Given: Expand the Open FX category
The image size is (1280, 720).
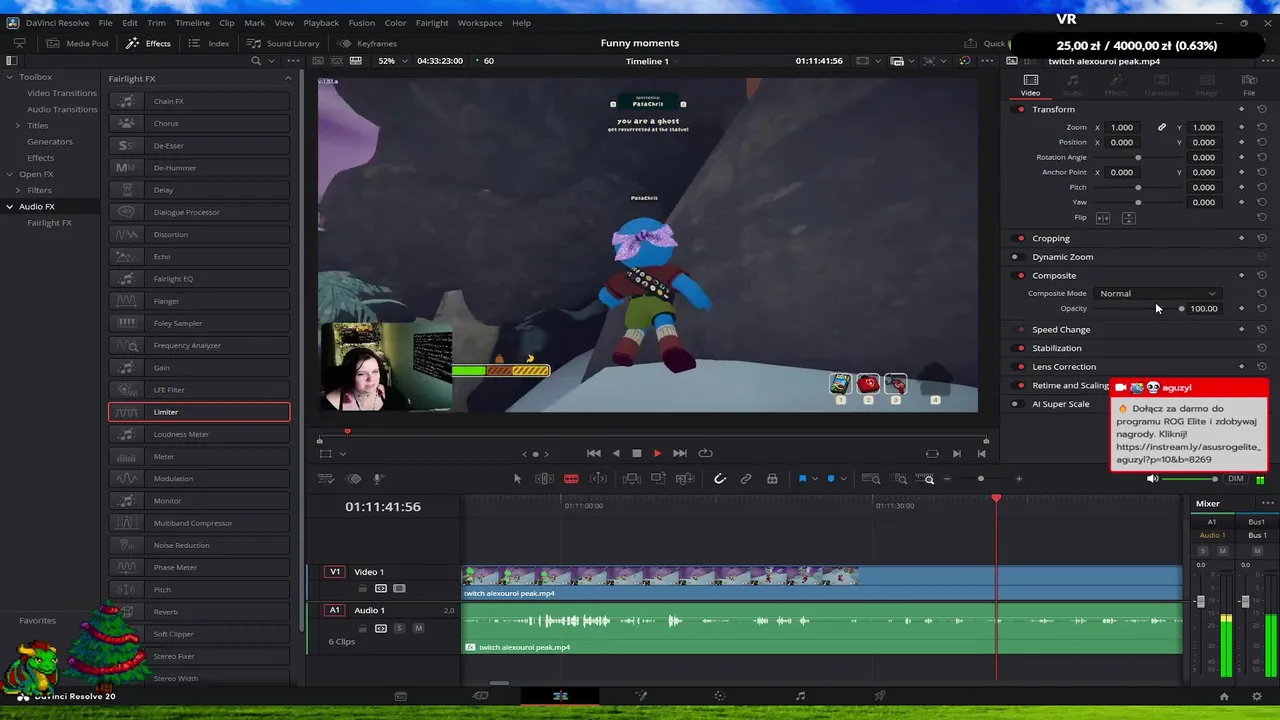Looking at the screenshot, I should click(10, 174).
